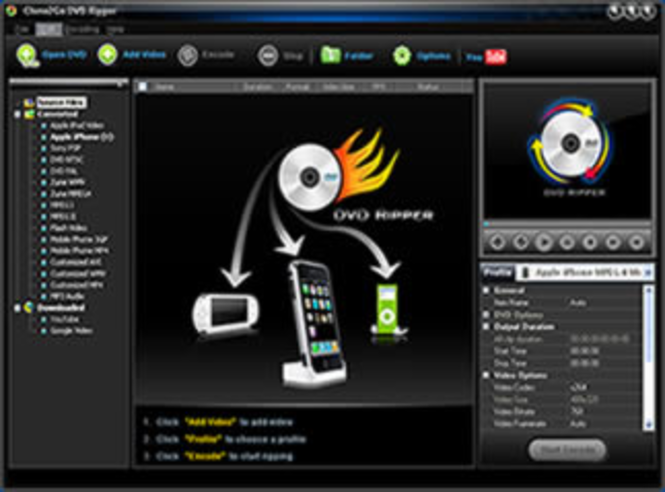Image resolution: width=665 pixels, height=492 pixels.
Task: Click the Open DVD text label
Action: 64,55
